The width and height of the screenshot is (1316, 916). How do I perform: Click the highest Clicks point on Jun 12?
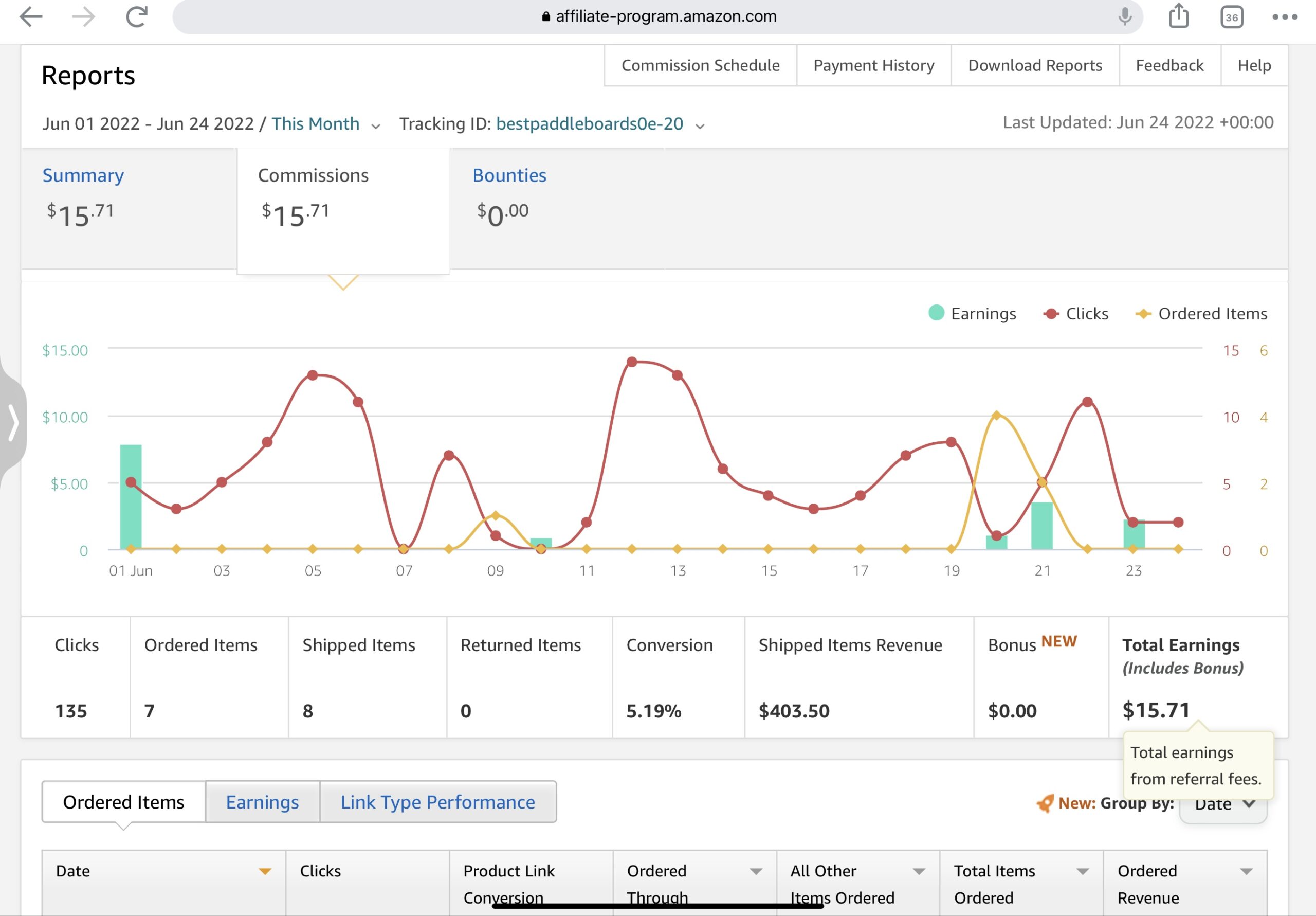tap(632, 362)
